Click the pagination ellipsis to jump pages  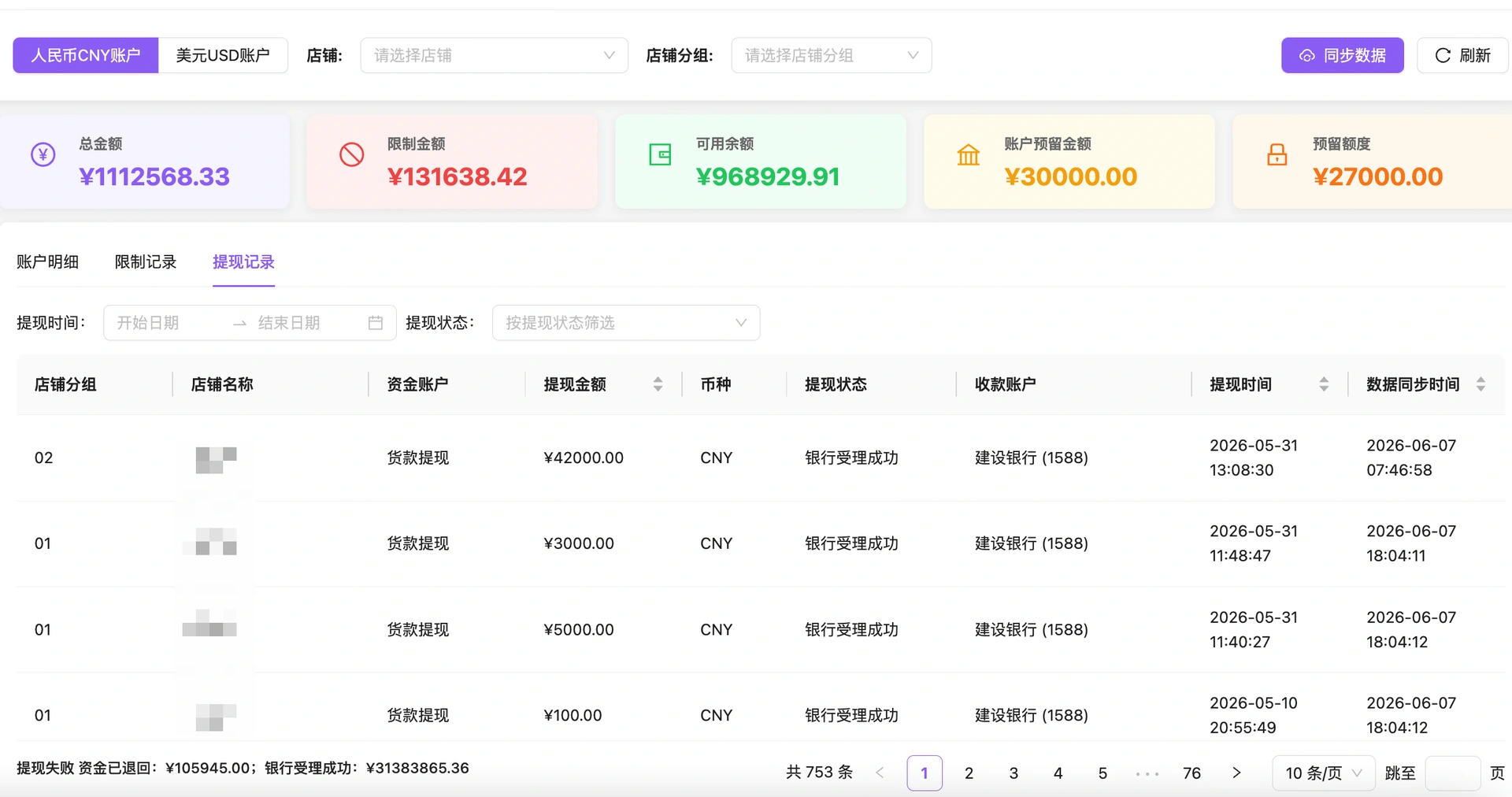click(1147, 773)
